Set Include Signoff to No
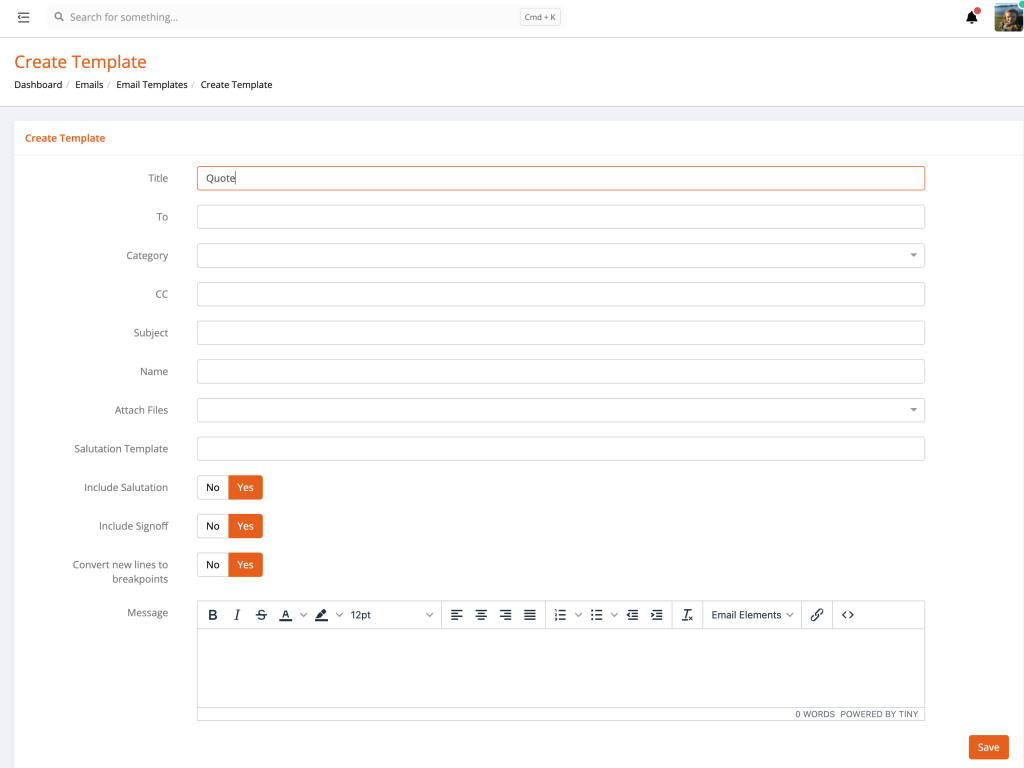 pyautogui.click(x=213, y=526)
